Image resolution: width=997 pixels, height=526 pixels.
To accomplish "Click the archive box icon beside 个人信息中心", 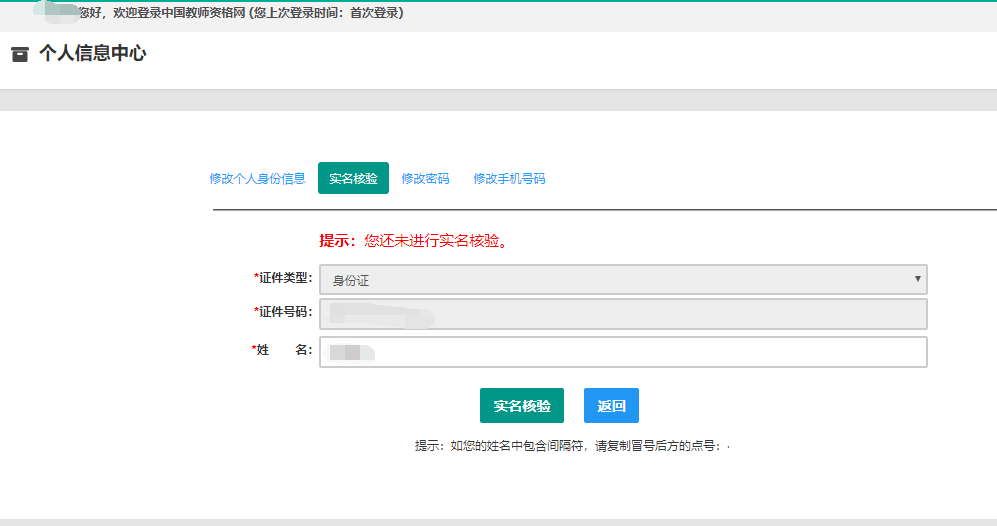I will (x=20, y=54).
